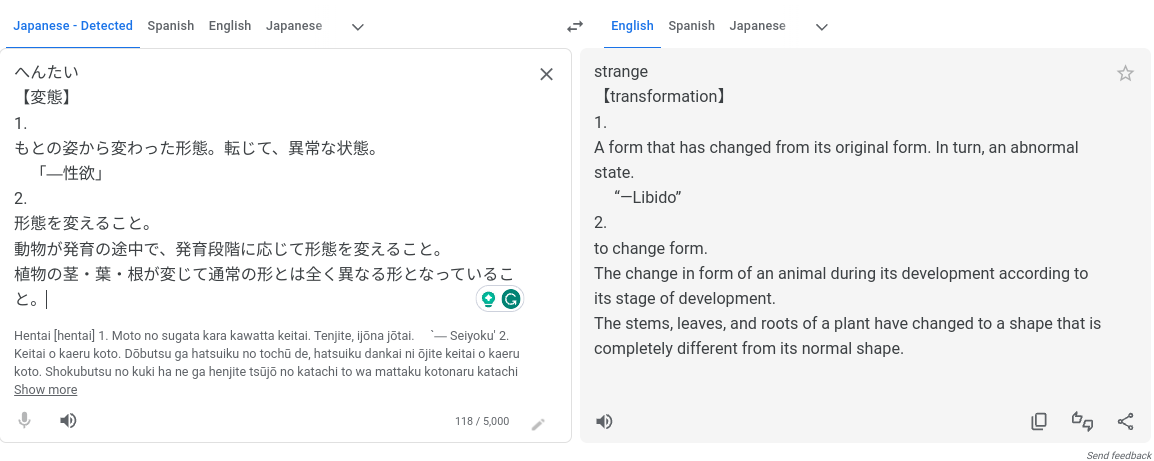Select Spanish as source language
The width and height of the screenshot is (1154, 461).
click(x=170, y=26)
